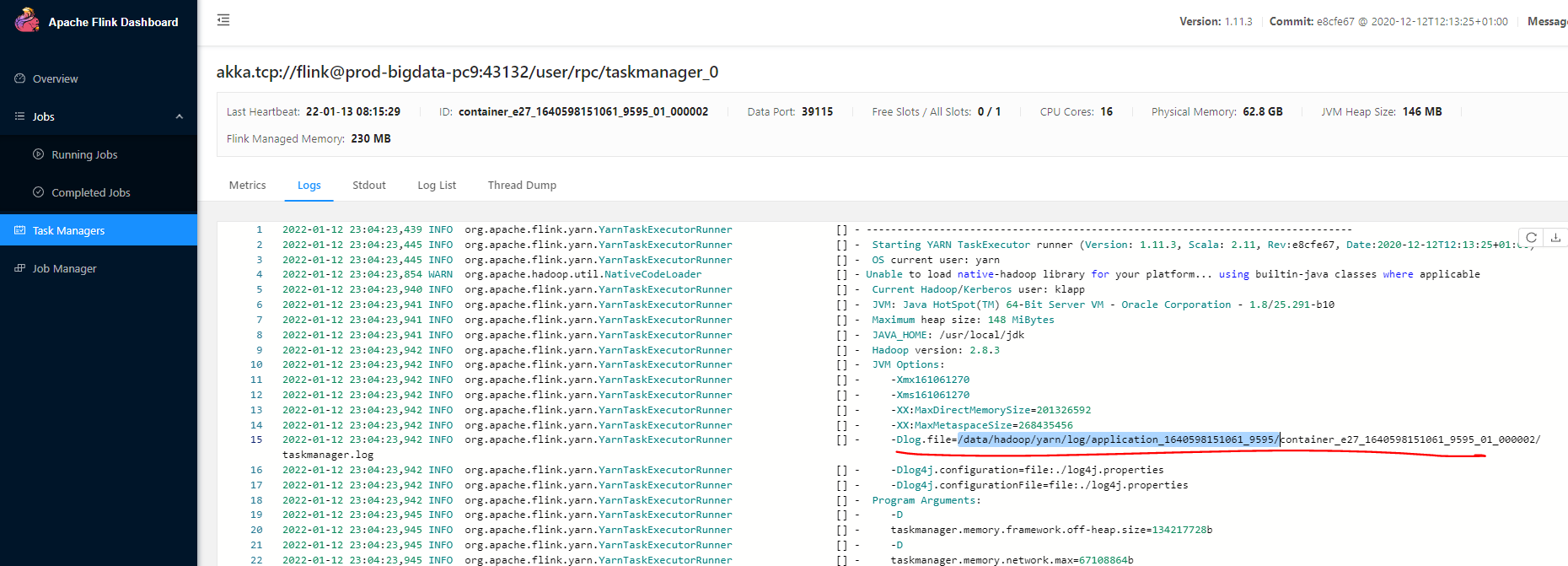Download the log with the download icon

pos(1555,238)
